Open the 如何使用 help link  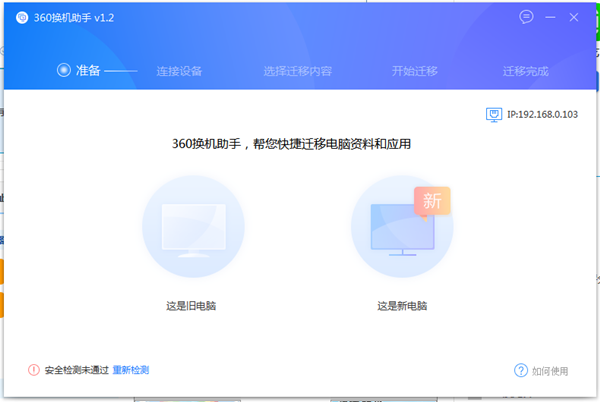coord(550,371)
